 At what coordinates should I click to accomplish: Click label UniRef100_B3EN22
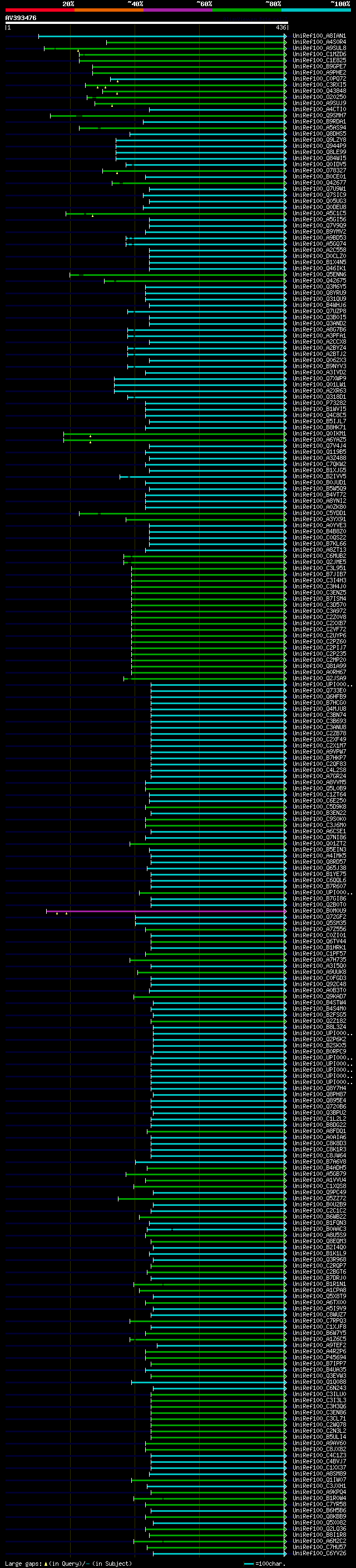tap(319, 813)
